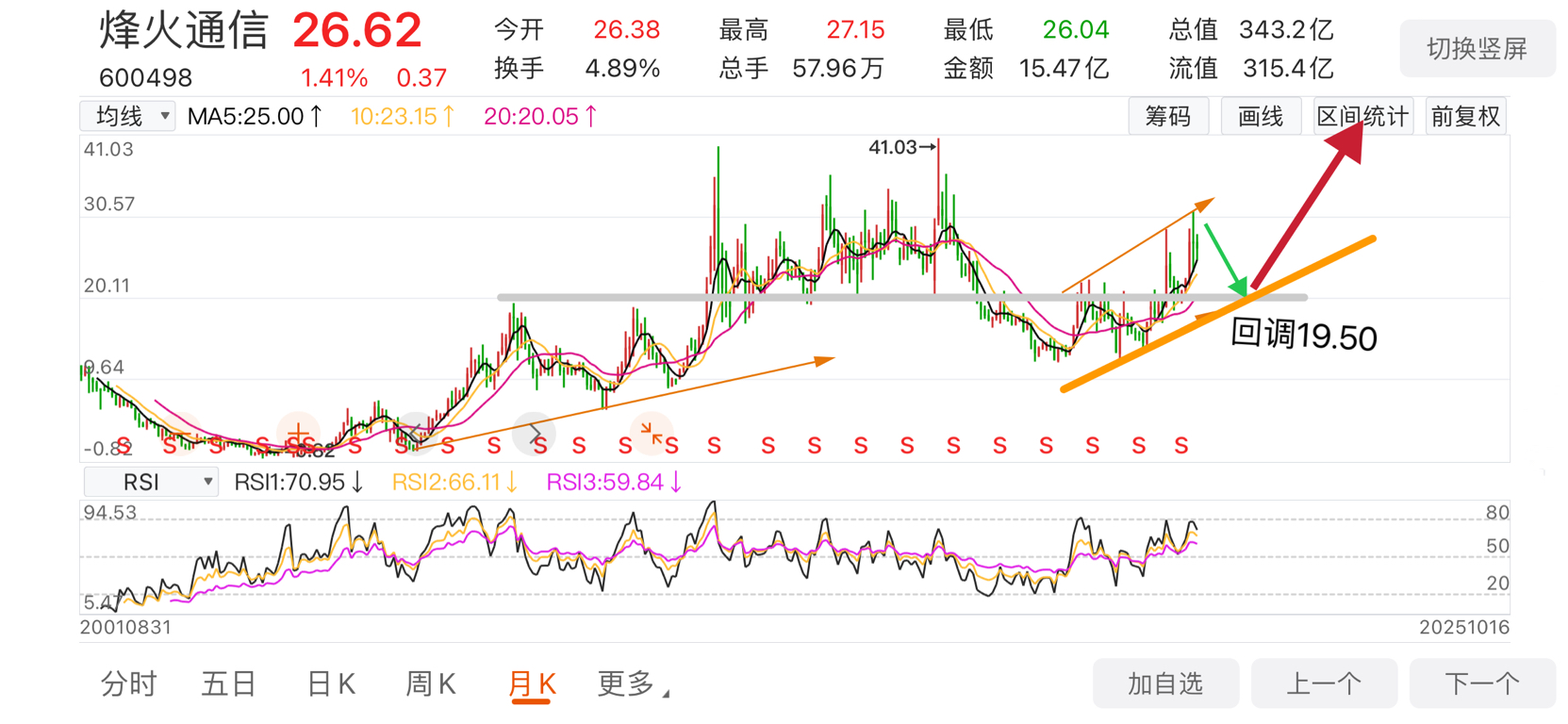Switch to 日K chart tab
Viewport: 1568px width, 724px height.
pyautogui.click(x=331, y=683)
